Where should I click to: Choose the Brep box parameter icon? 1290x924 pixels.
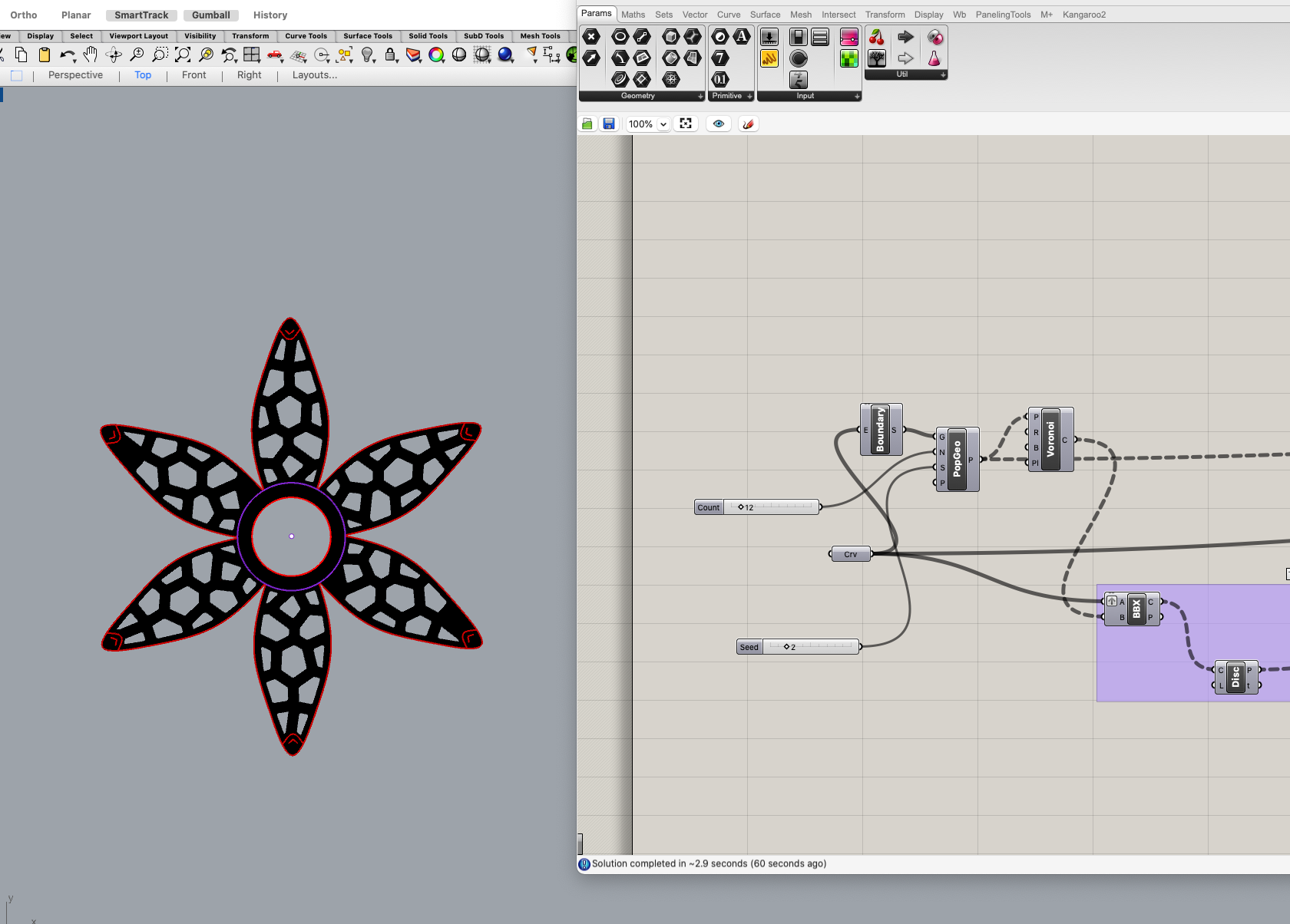tap(671, 36)
